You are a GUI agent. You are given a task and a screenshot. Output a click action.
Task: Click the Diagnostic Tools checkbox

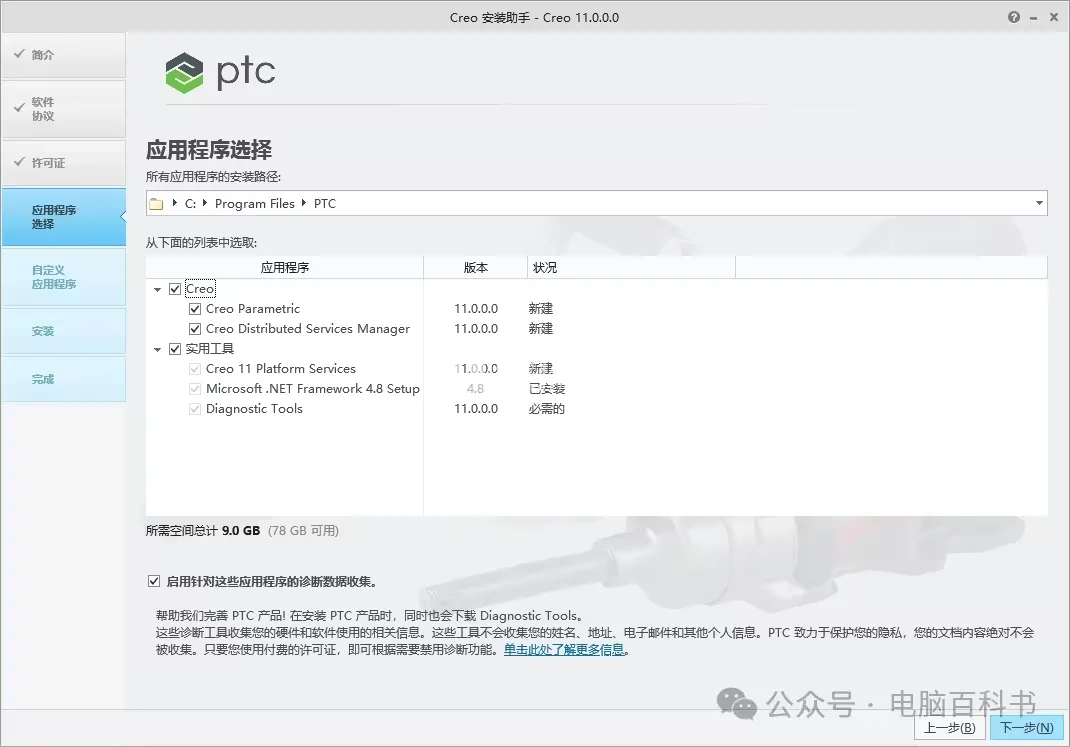[x=194, y=409]
